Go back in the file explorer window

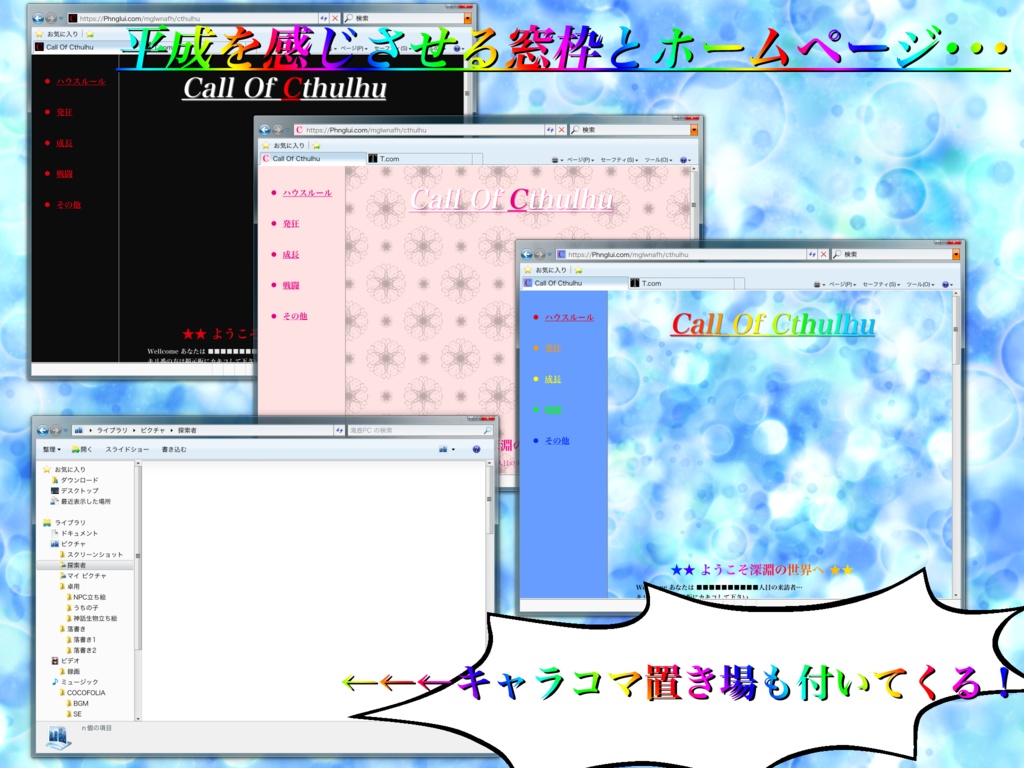coord(42,430)
